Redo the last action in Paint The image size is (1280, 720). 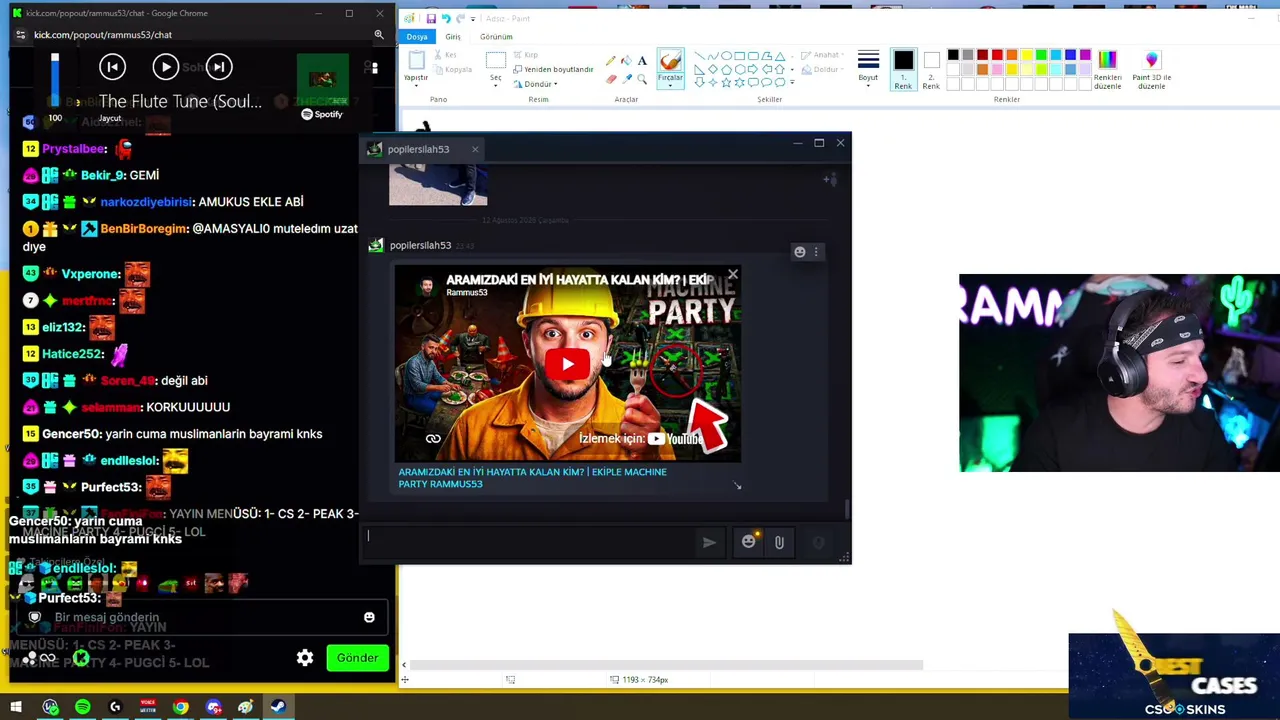(460, 18)
